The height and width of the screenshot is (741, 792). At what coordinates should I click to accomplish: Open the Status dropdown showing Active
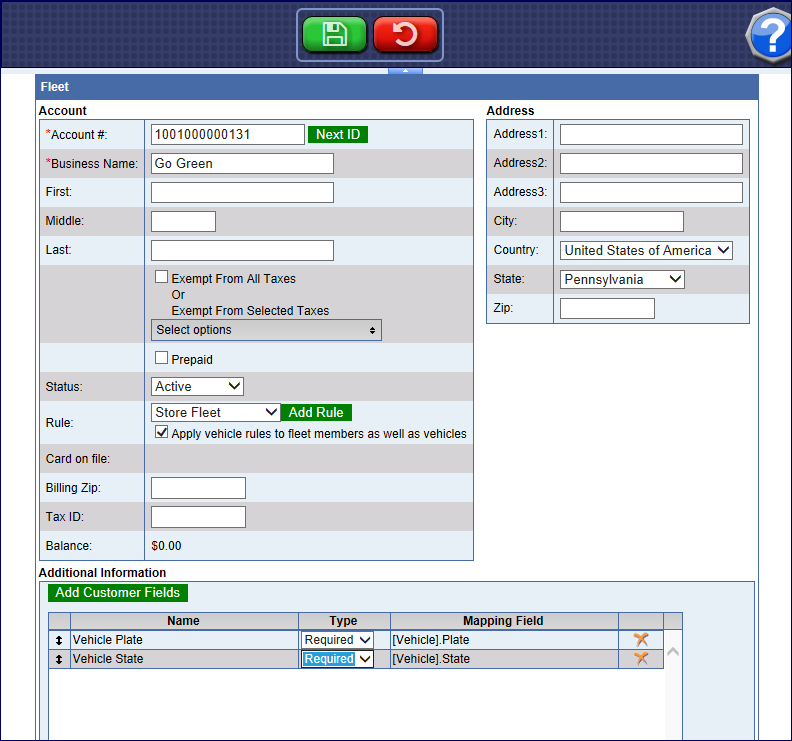coord(197,386)
